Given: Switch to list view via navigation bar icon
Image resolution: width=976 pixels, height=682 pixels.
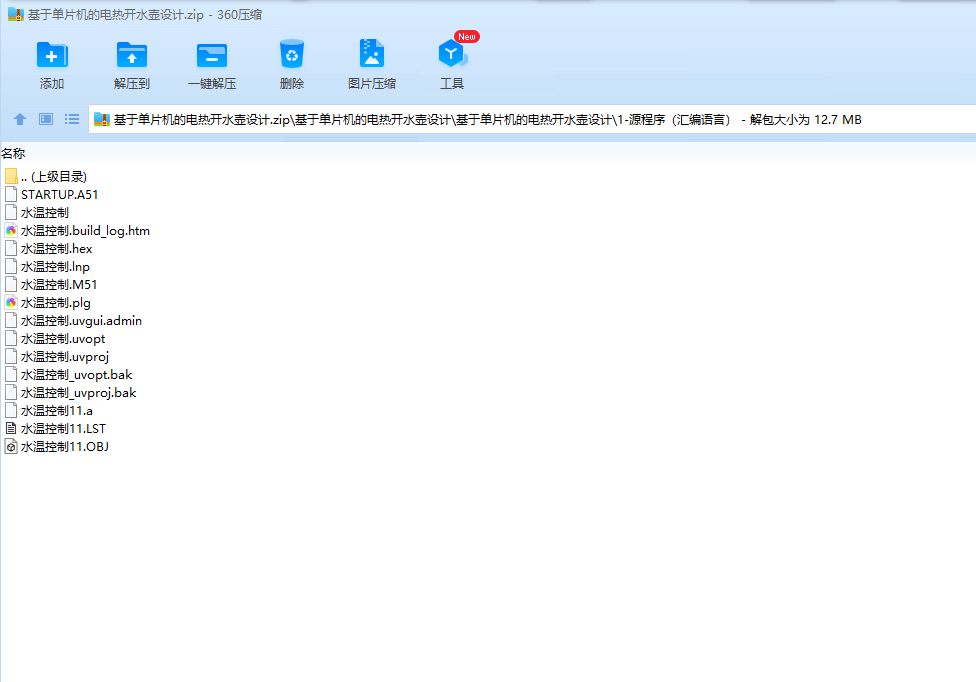Looking at the screenshot, I should click(x=72, y=119).
